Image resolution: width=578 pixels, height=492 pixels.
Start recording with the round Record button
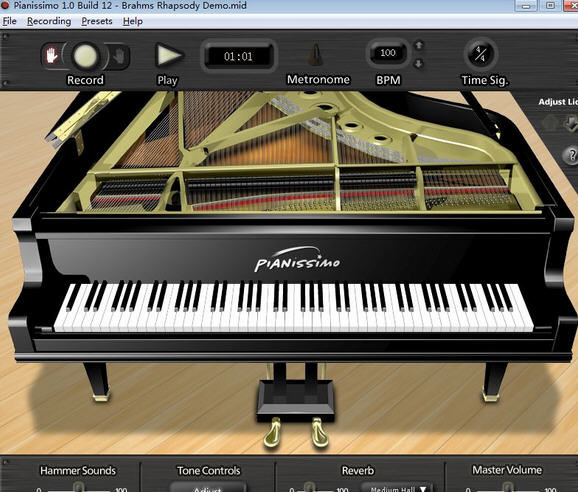point(86,56)
